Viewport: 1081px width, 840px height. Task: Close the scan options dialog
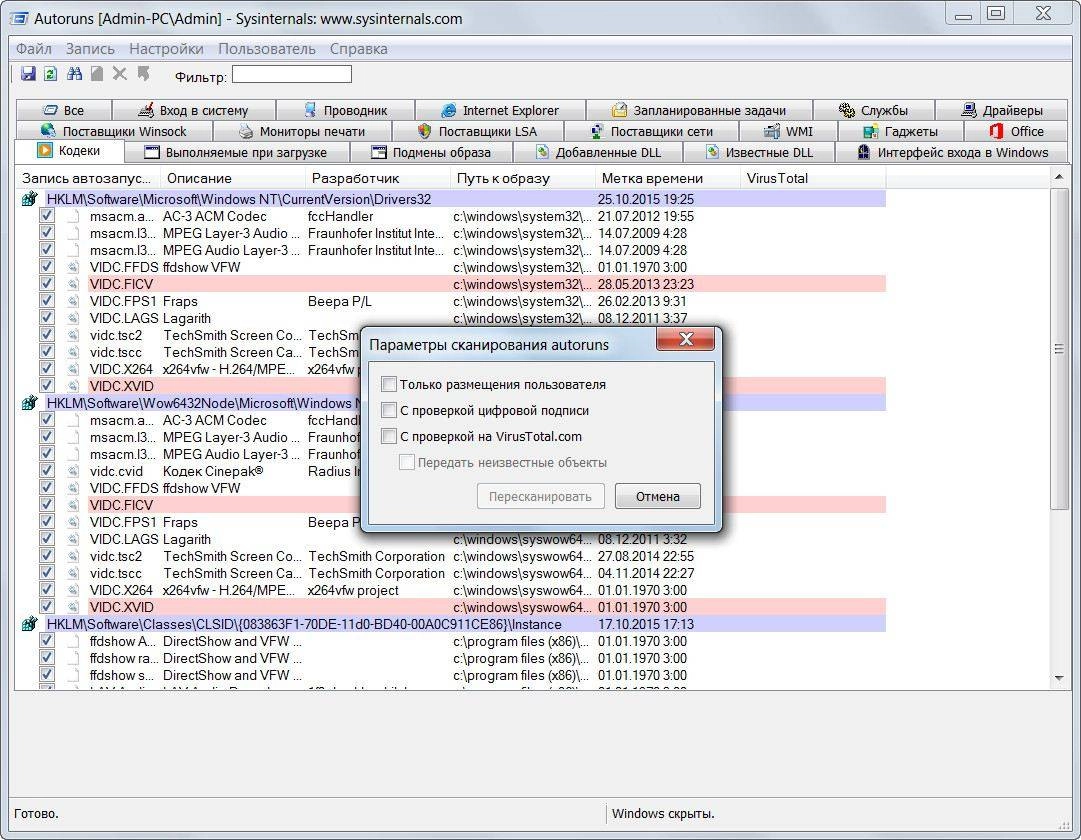click(x=685, y=339)
